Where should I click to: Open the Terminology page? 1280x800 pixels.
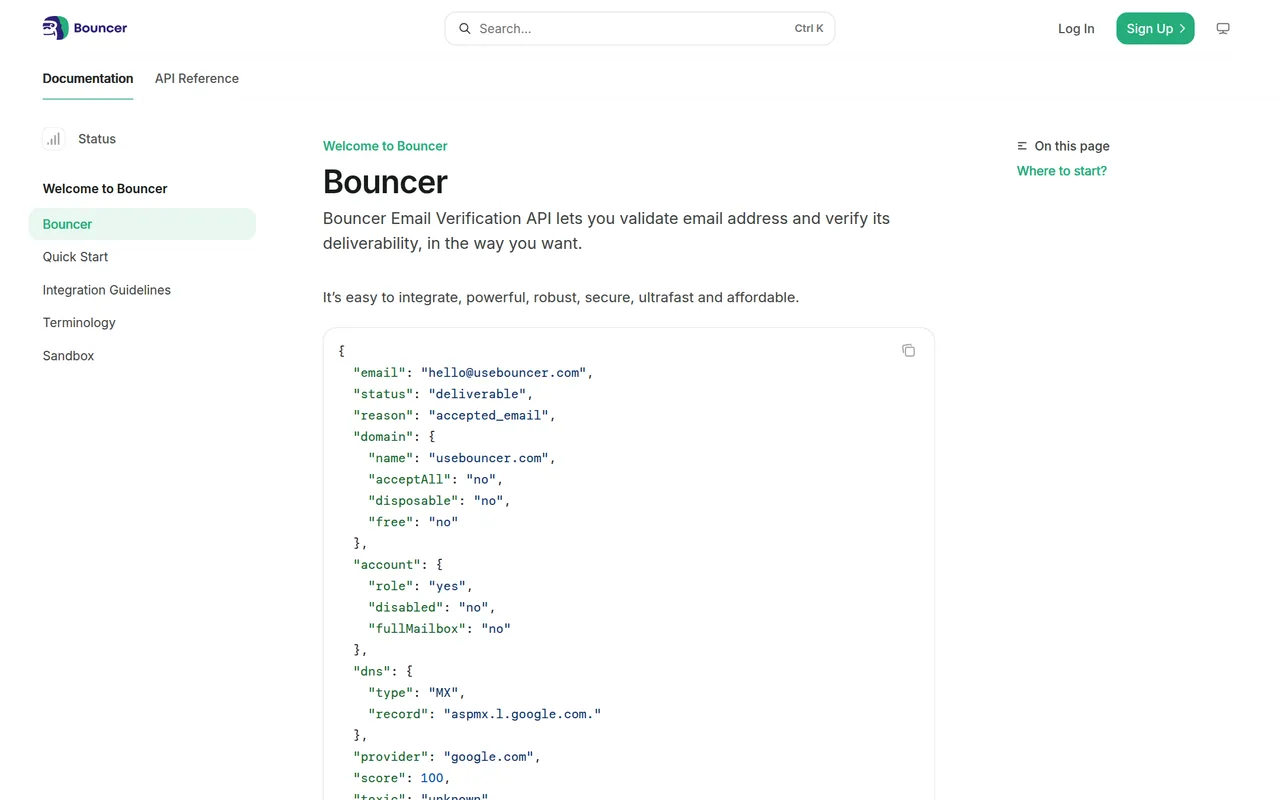tap(79, 323)
